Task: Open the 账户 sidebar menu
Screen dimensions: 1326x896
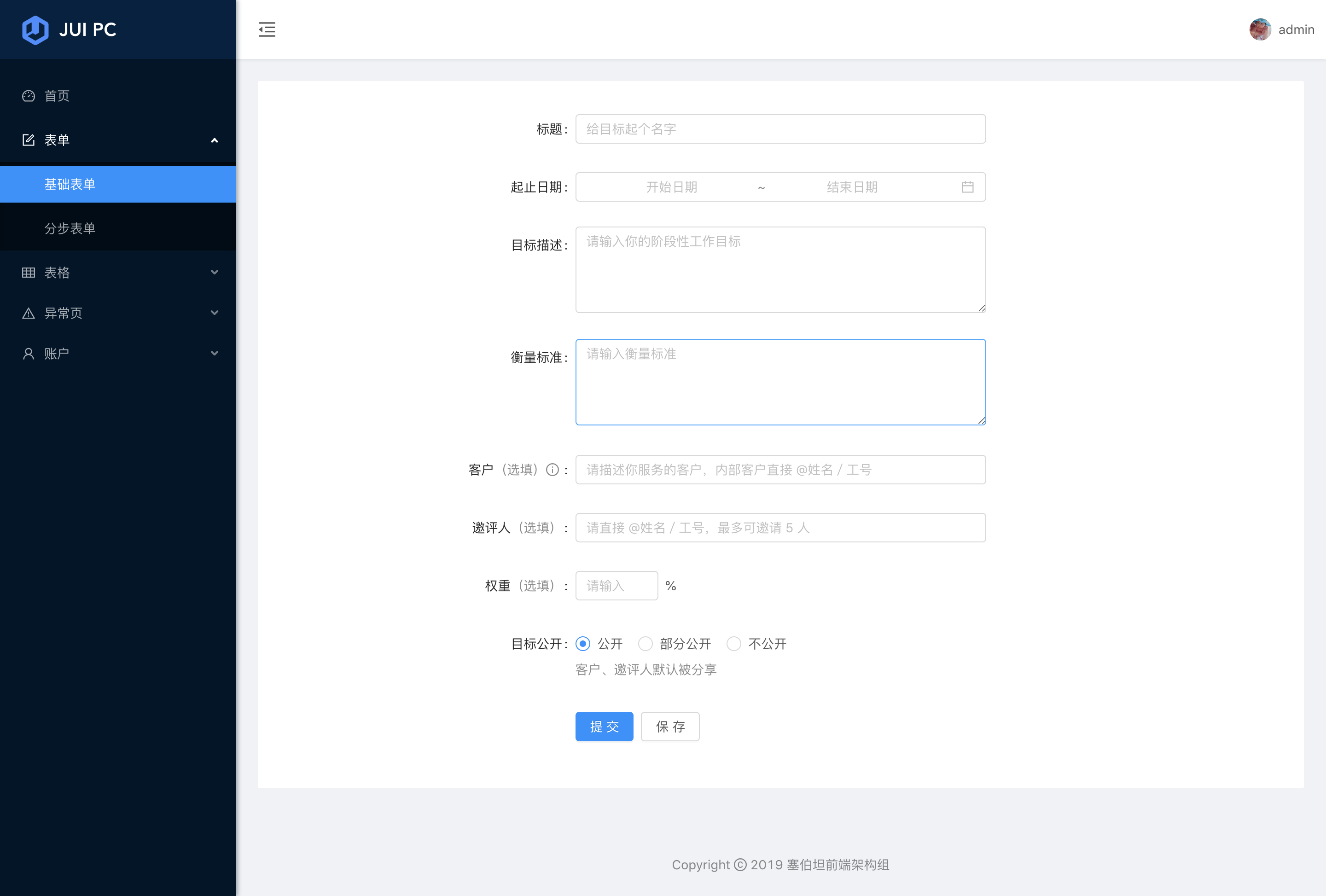Action: click(x=117, y=354)
